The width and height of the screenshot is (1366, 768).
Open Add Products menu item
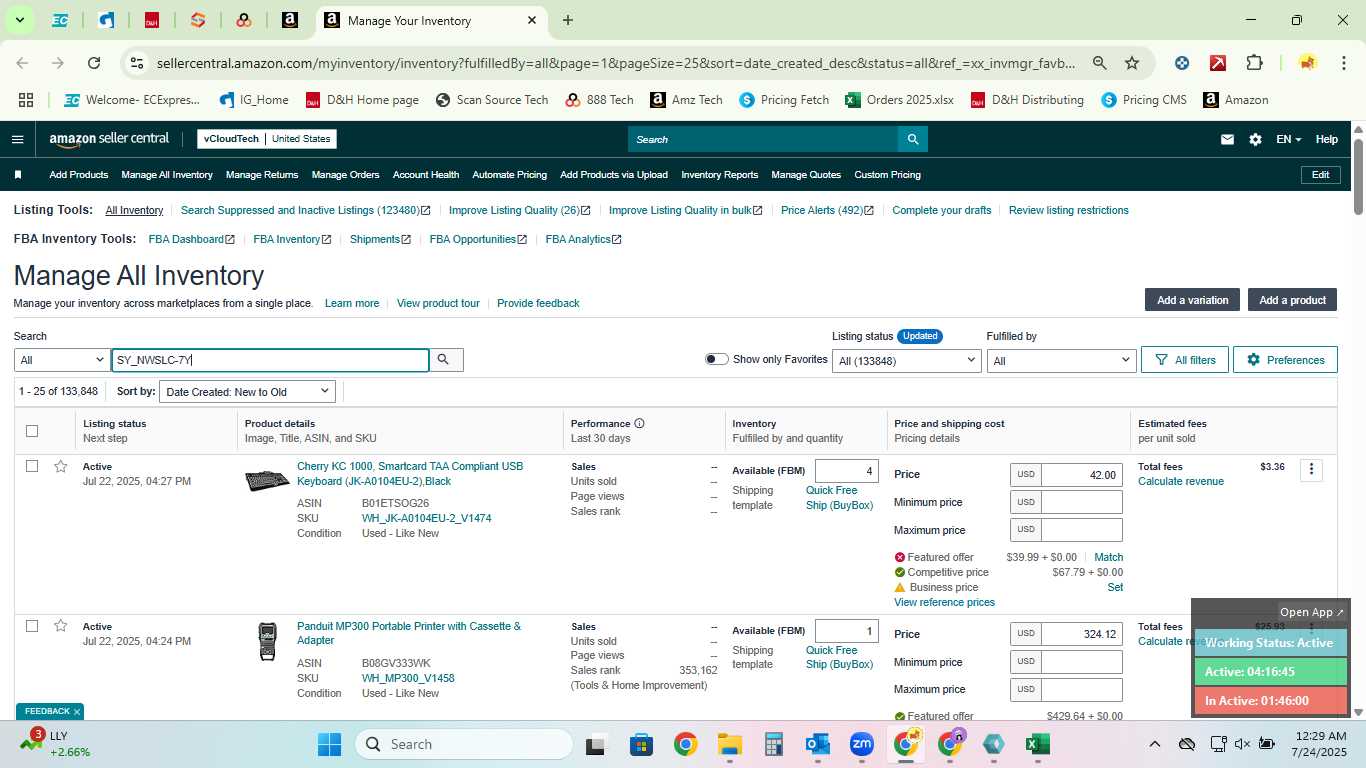(79, 175)
